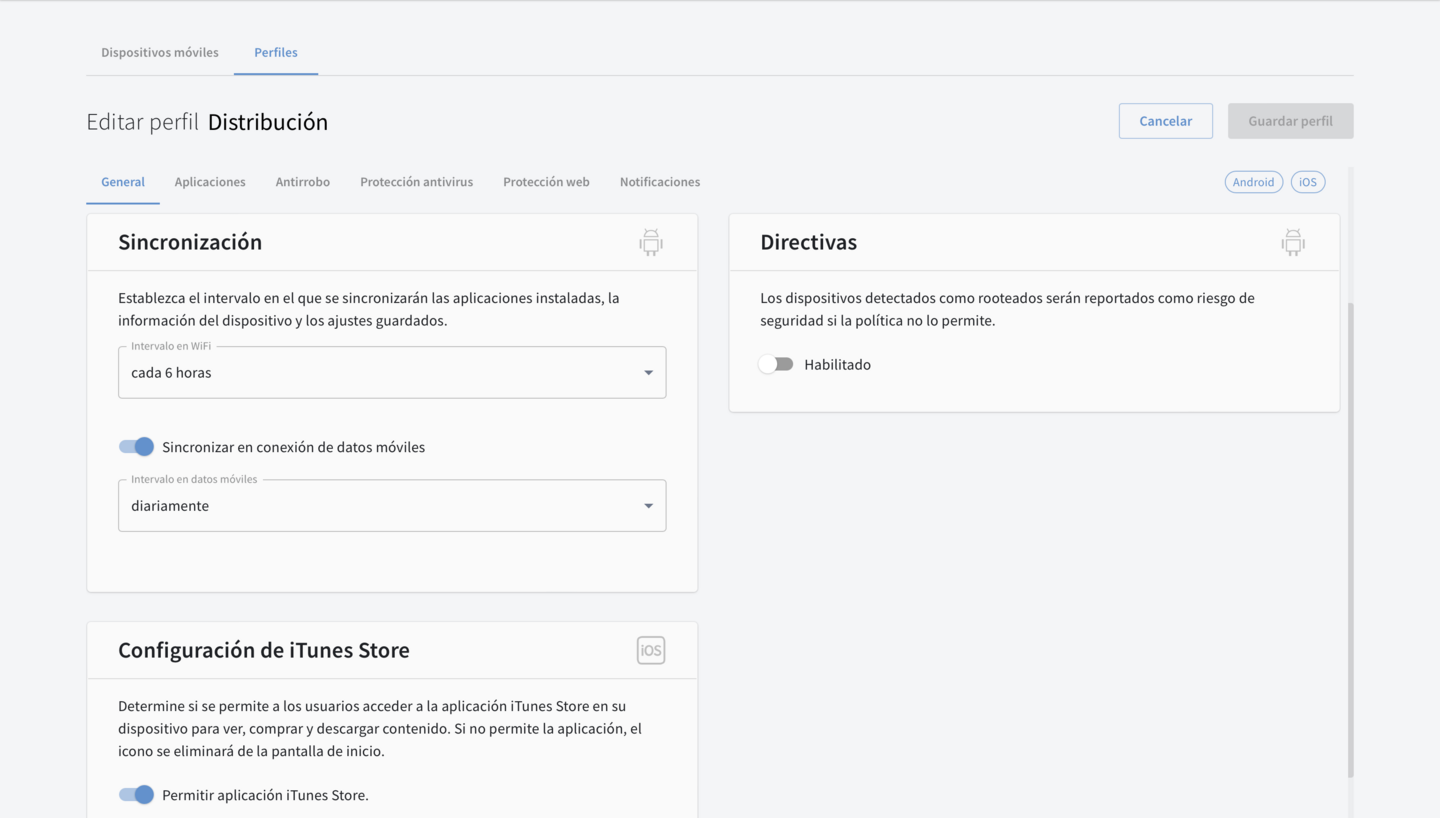Enable the Habilitado rooted device directive
Screen dimensions: 1440x818
click(x=776, y=365)
